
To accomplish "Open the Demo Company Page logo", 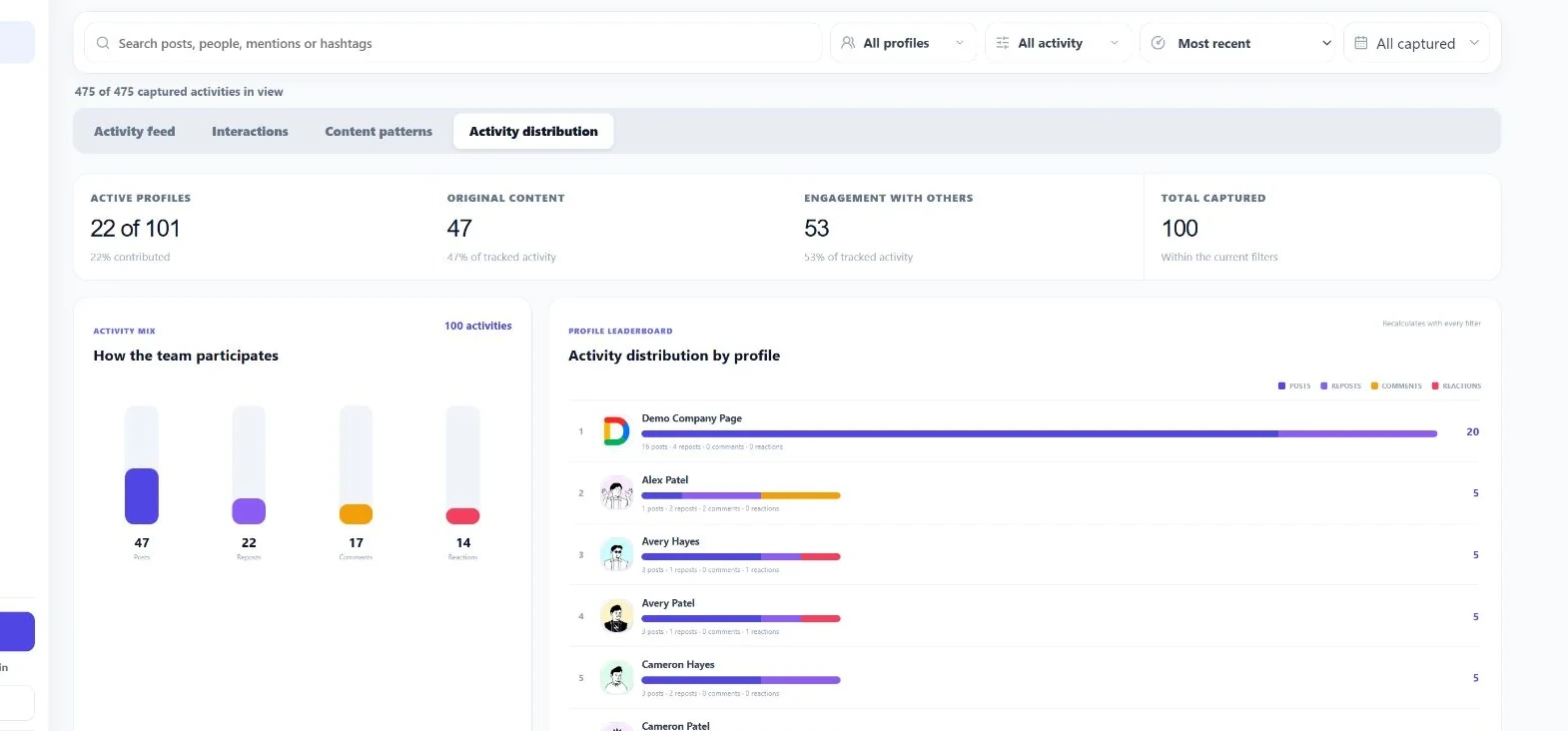I will (x=616, y=431).
